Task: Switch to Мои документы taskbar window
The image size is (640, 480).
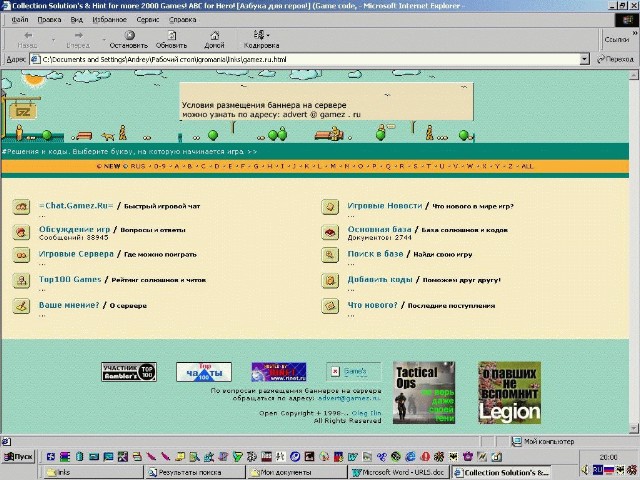Action: coord(298,472)
